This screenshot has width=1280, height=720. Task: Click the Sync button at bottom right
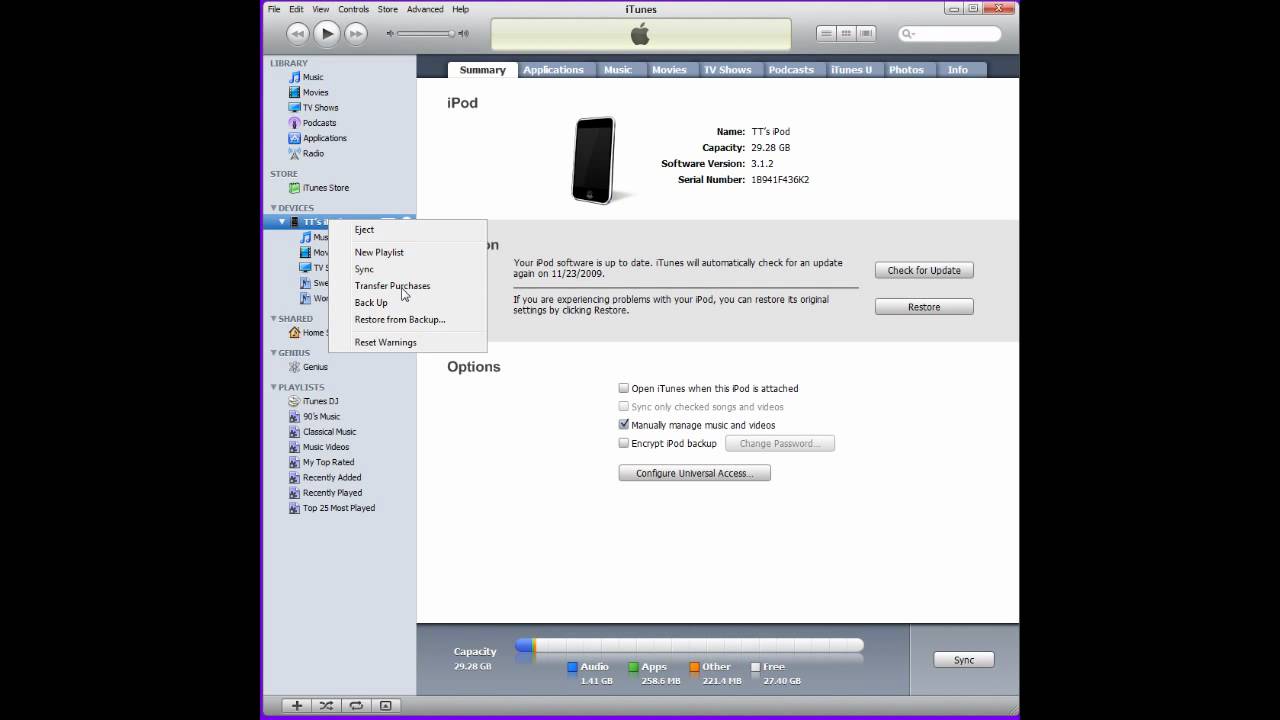[x=964, y=660]
